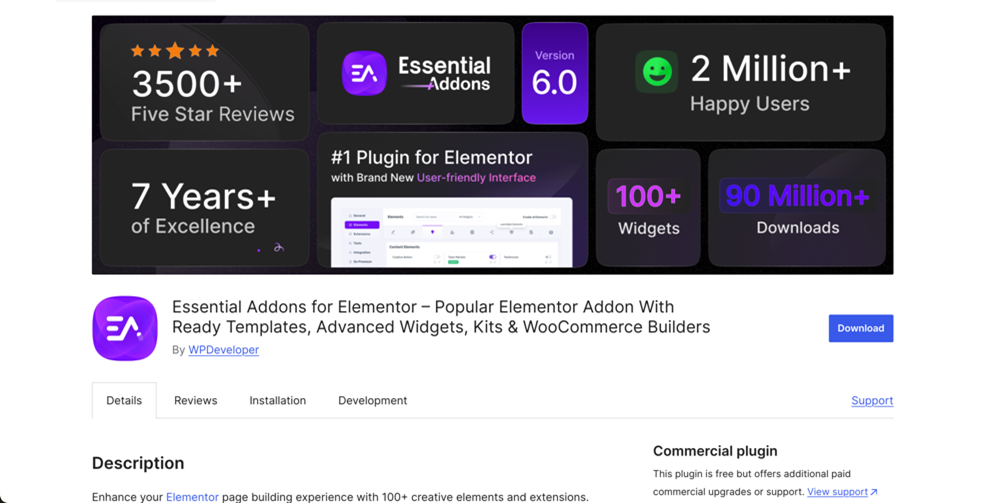This screenshot has width=984, height=503.
Task: Open the Details tab
Action: 124,400
